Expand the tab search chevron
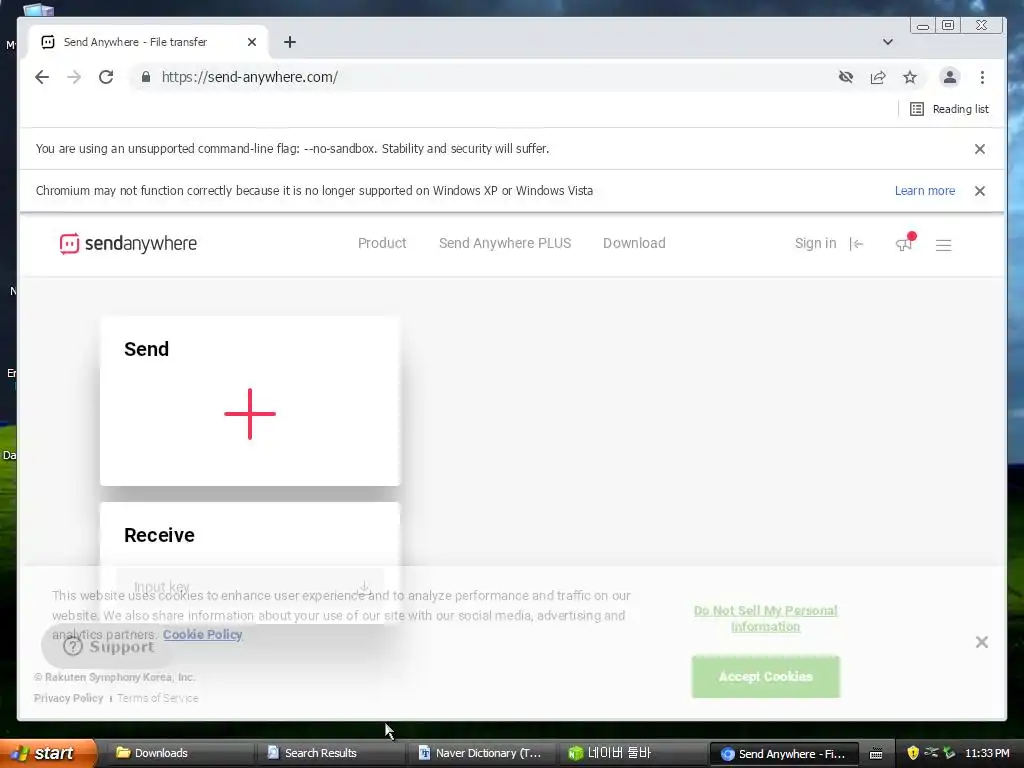This screenshot has width=1024, height=768. click(888, 42)
